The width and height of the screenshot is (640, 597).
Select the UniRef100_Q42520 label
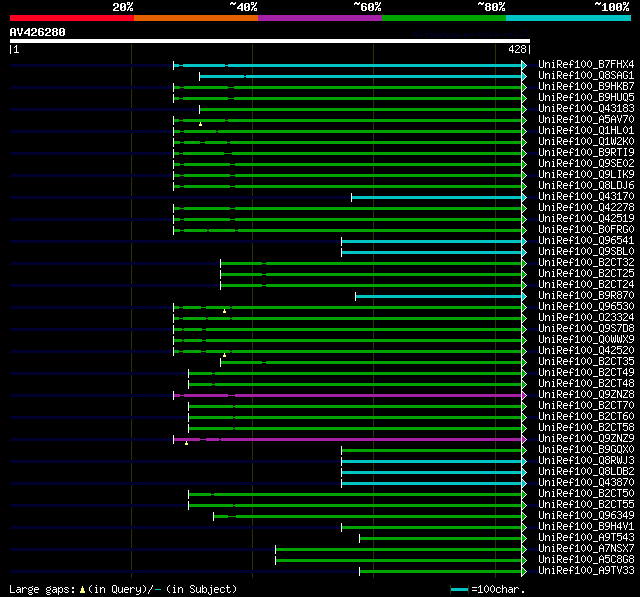click(586, 351)
